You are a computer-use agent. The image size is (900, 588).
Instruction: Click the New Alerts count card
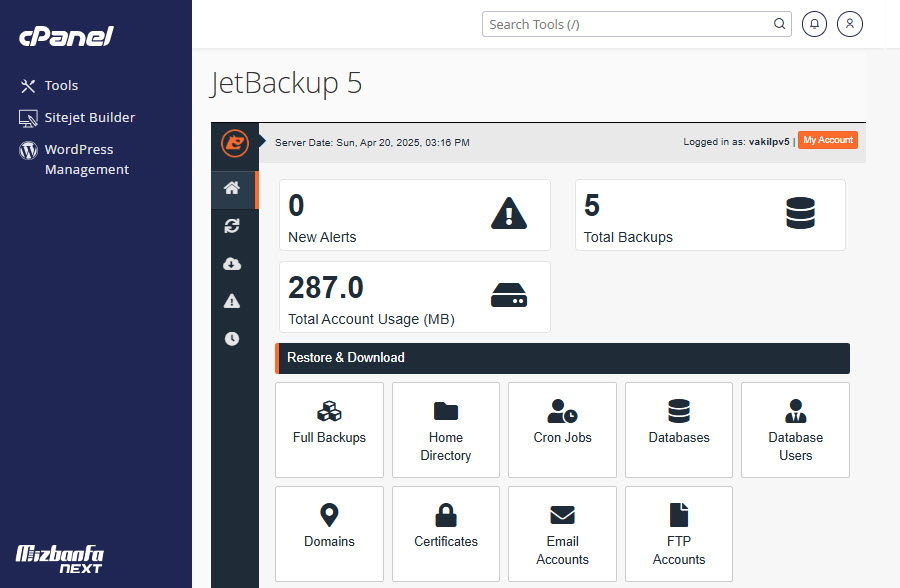coord(415,215)
